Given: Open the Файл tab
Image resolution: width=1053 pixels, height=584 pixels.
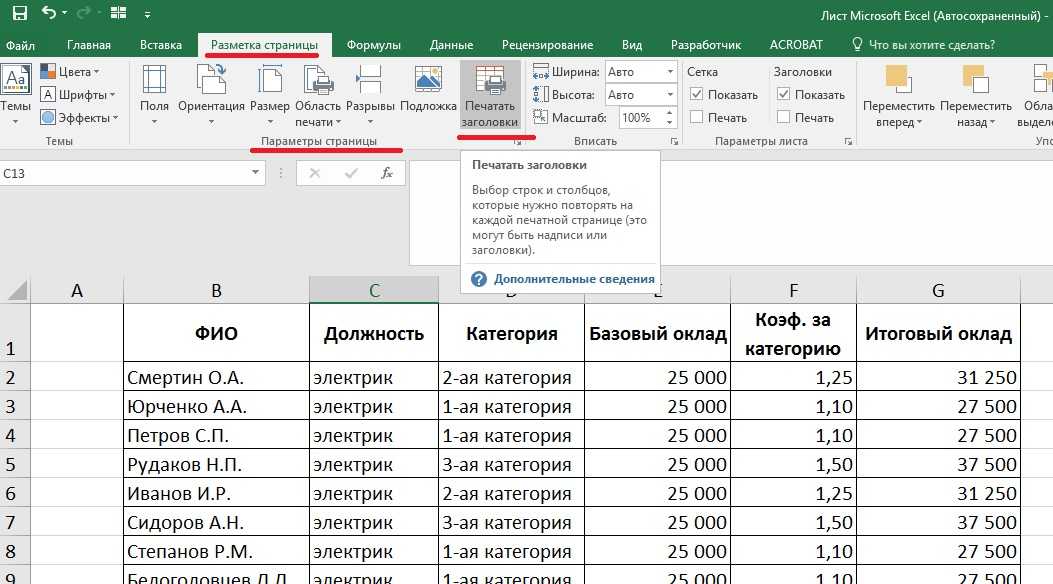Looking at the screenshot, I should pos(20,45).
